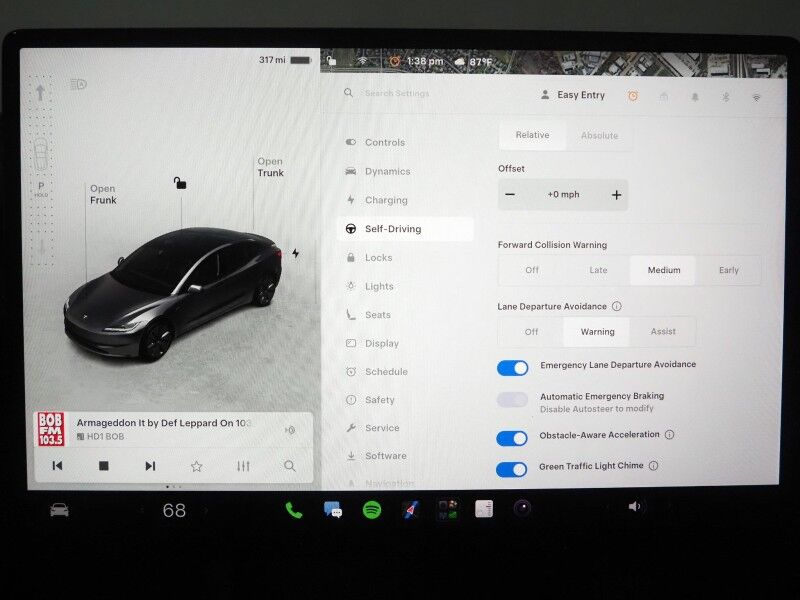Open the navigation arrow app in the dock
800x600 pixels.
pyautogui.click(x=411, y=509)
